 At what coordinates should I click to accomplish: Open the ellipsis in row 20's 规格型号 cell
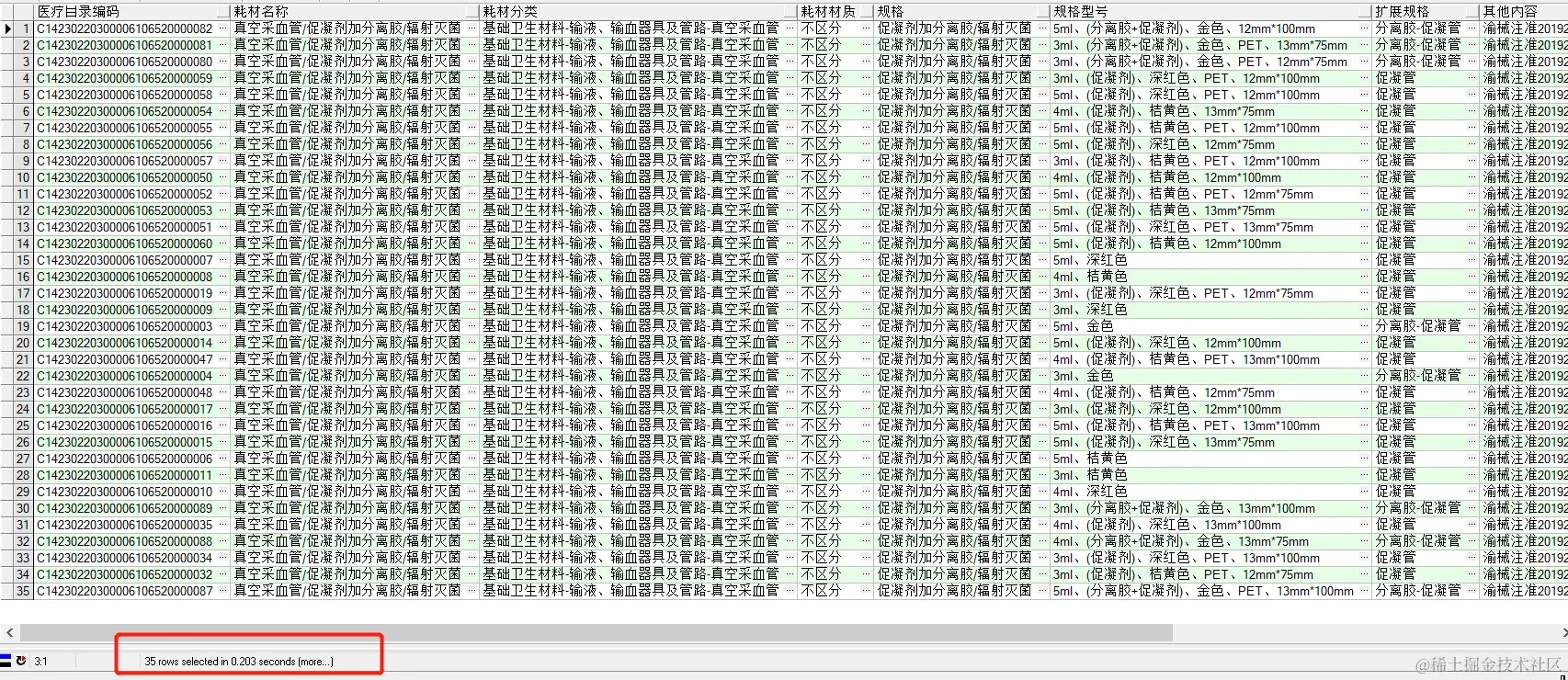coord(1364,343)
